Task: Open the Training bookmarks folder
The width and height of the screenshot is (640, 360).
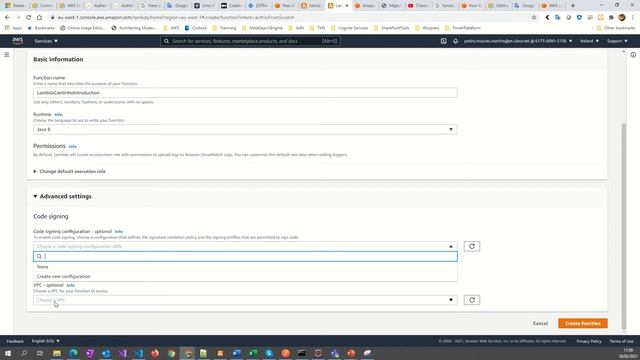Action: 224,28
